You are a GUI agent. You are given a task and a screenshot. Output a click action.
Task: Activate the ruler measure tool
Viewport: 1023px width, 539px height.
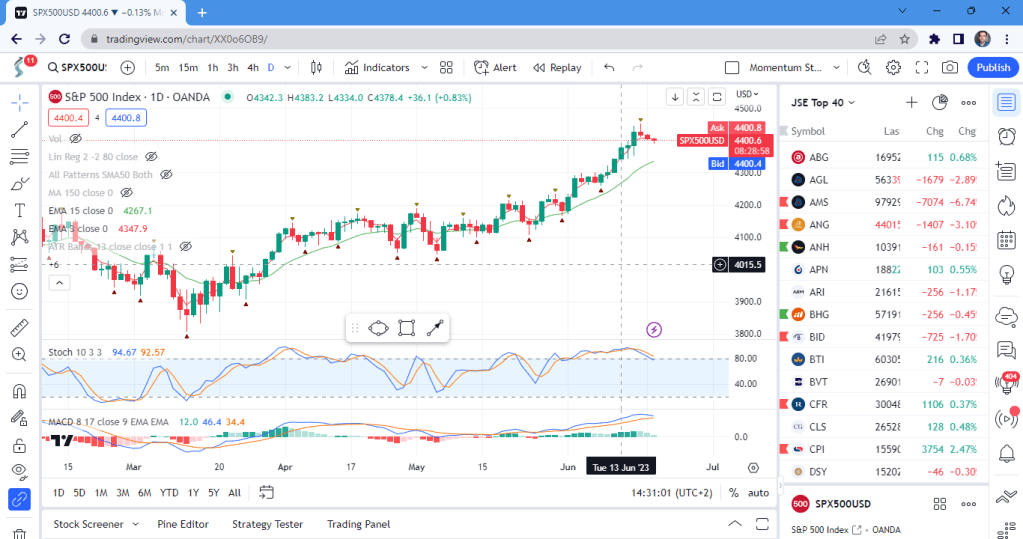point(19,327)
